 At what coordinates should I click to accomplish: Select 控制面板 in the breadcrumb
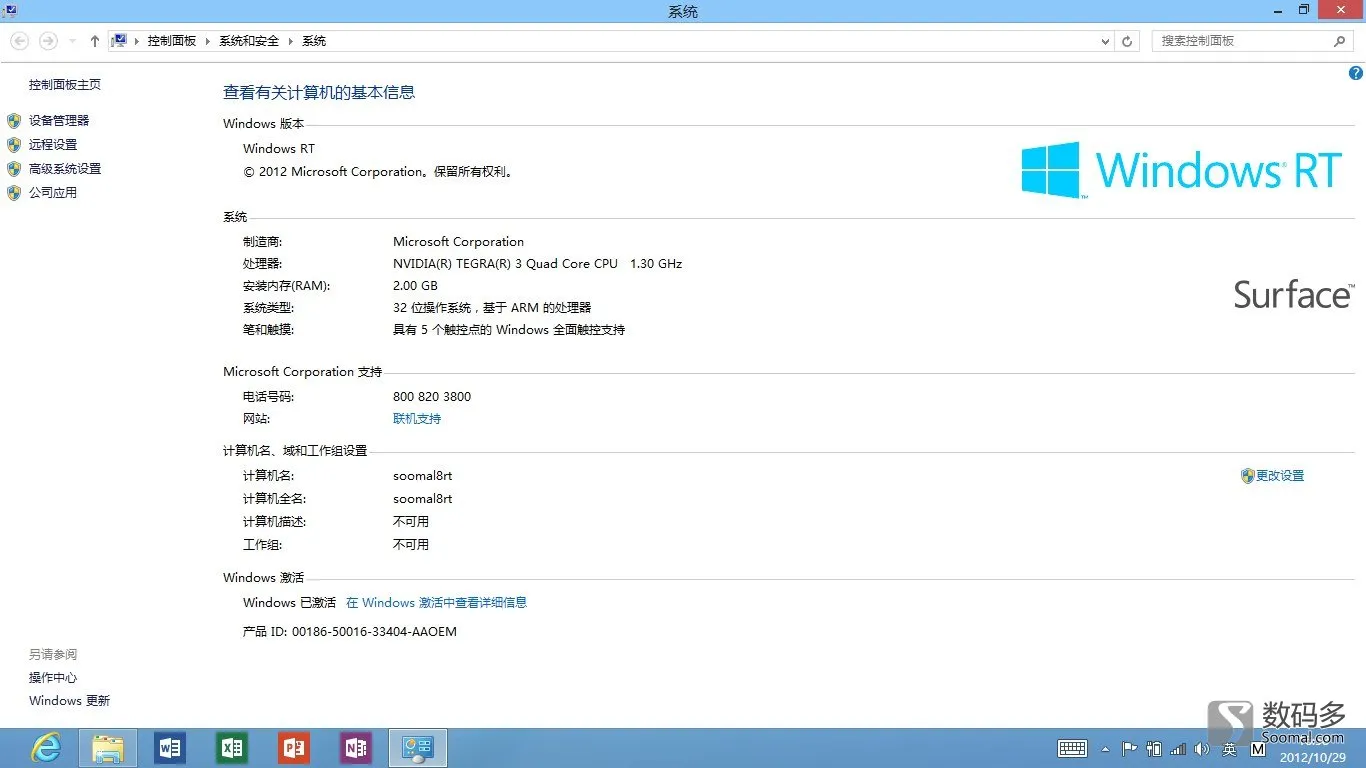click(172, 41)
